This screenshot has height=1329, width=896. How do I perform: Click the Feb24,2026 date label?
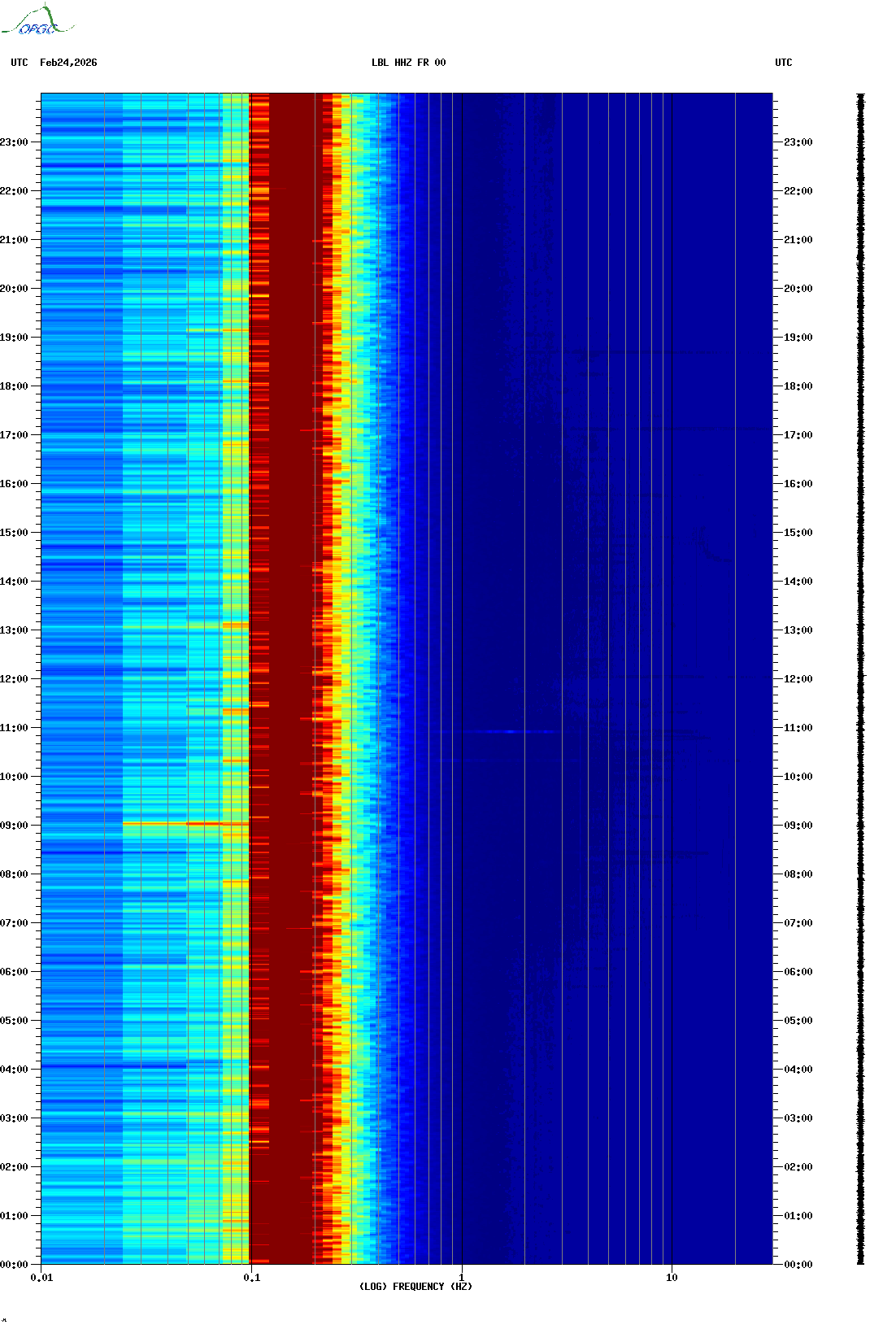[x=68, y=63]
